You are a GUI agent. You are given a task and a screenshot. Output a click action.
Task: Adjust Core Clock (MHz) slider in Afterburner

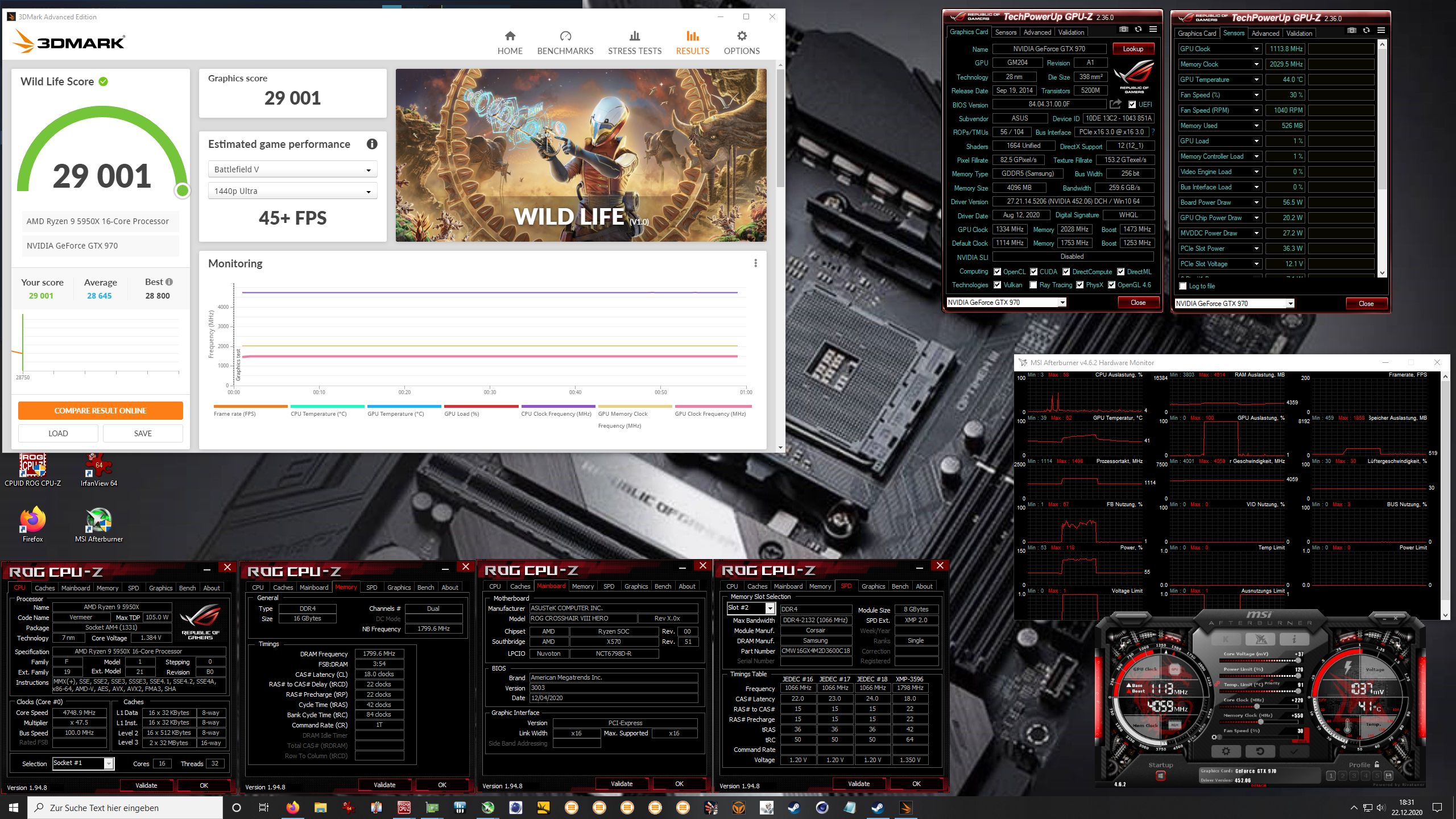1259,707
